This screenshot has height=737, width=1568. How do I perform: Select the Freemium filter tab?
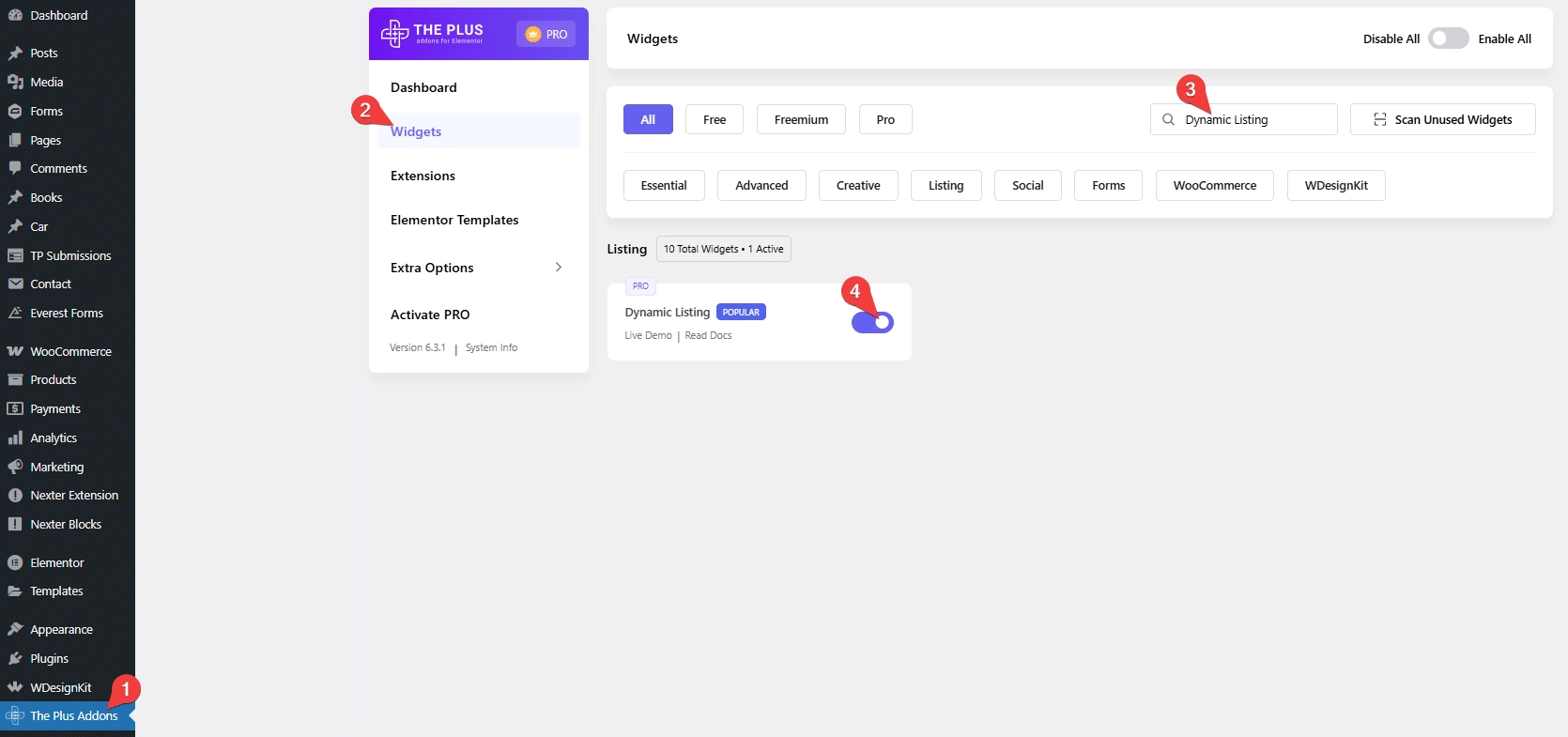(801, 119)
